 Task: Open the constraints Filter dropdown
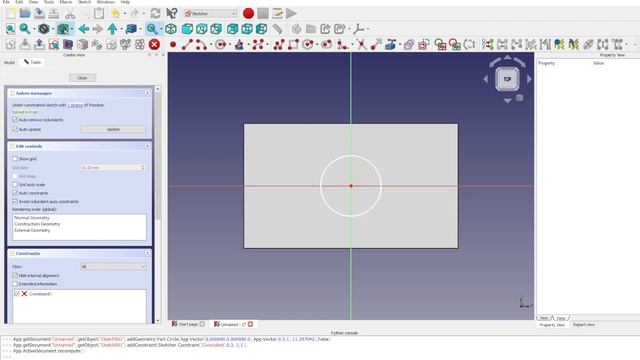click(x=113, y=267)
